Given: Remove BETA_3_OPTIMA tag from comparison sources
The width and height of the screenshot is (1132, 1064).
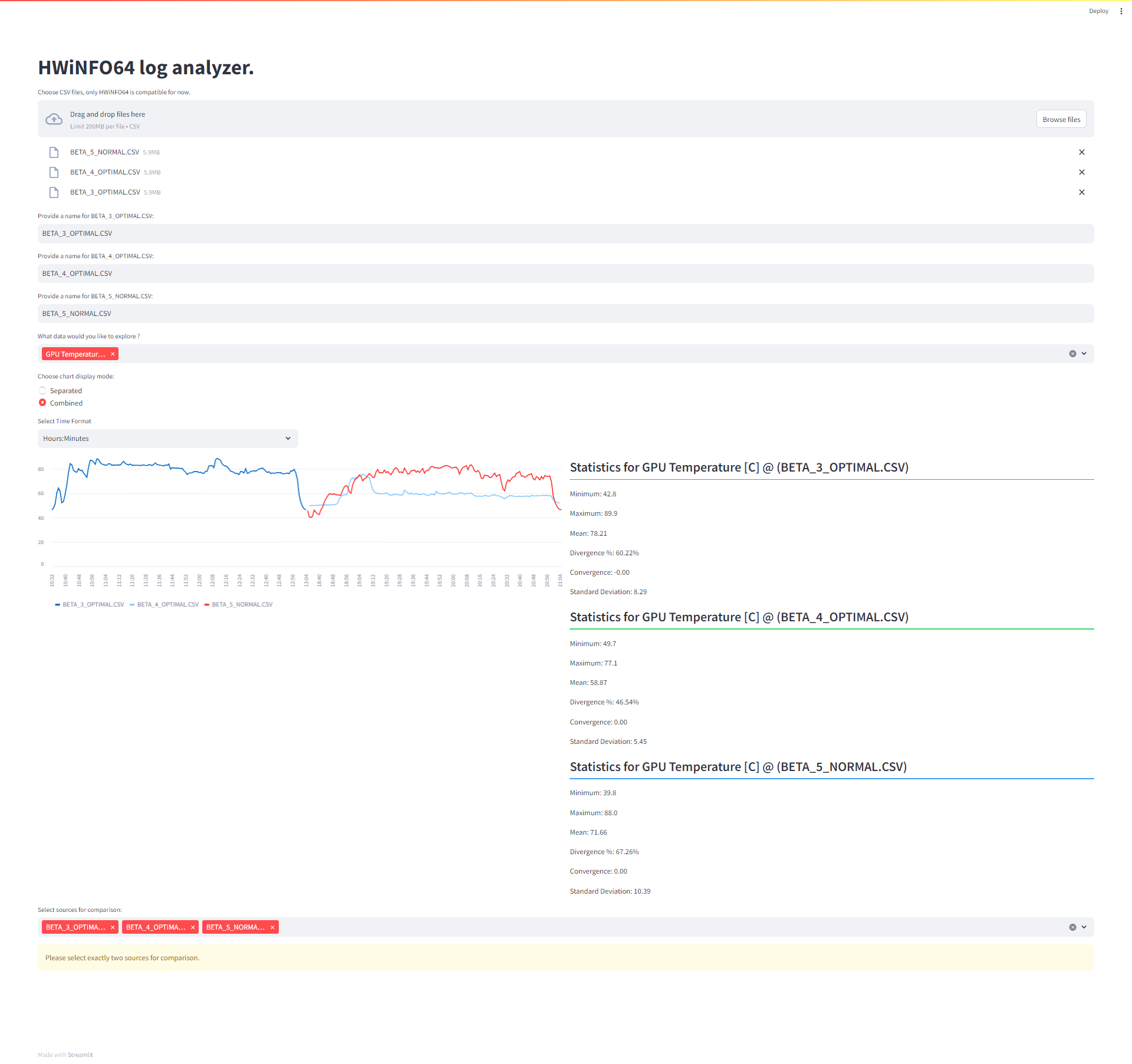Looking at the screenshot, I should pos(113,927).
